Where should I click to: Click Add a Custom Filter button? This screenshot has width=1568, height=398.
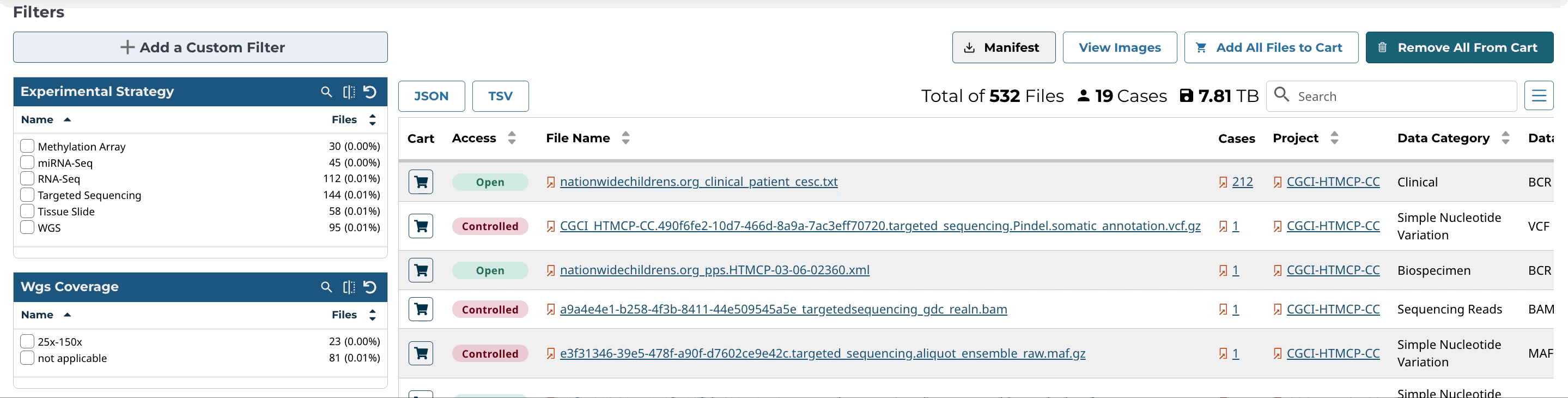200,47
